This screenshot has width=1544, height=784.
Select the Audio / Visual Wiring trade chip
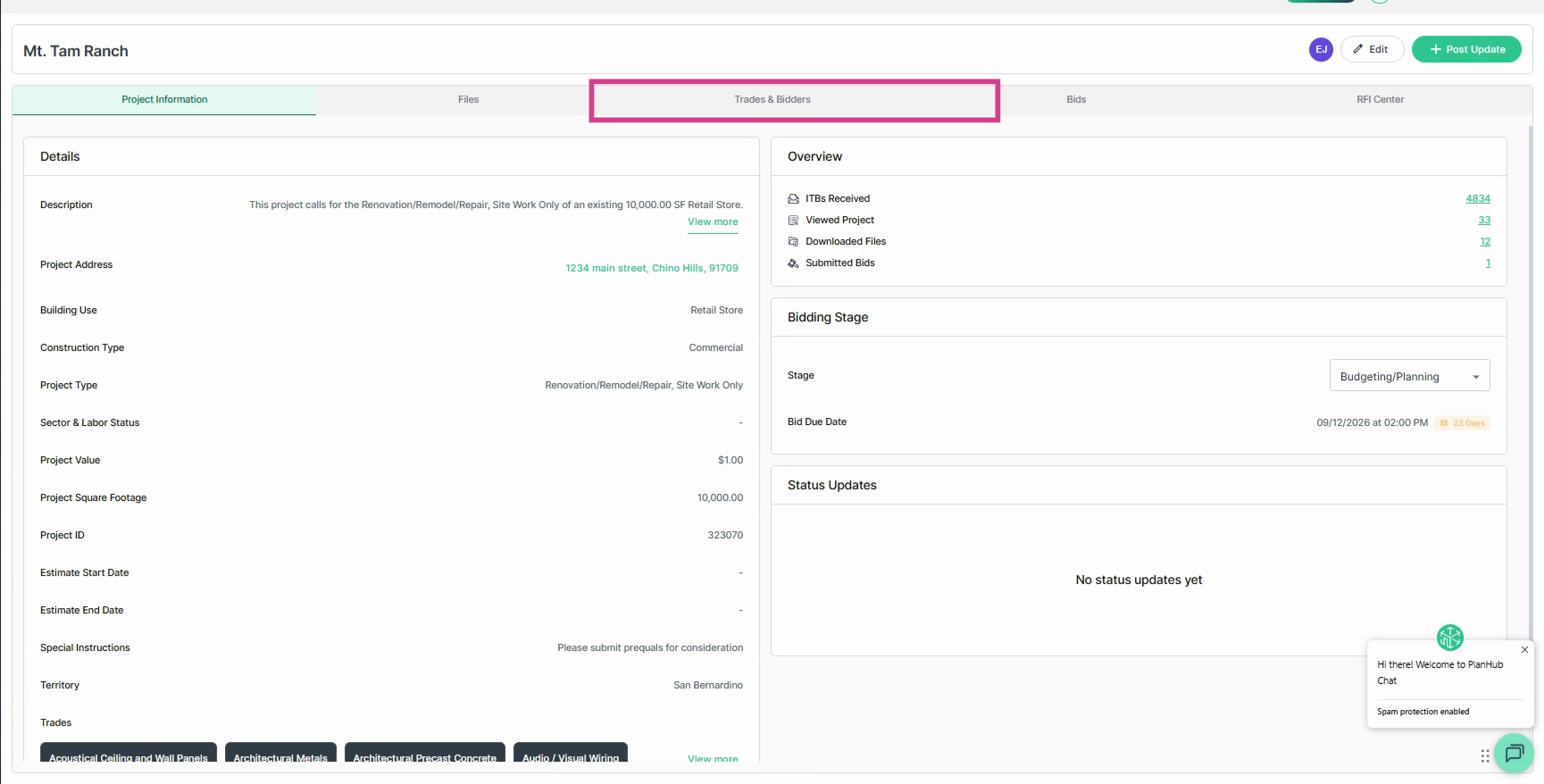571,753
